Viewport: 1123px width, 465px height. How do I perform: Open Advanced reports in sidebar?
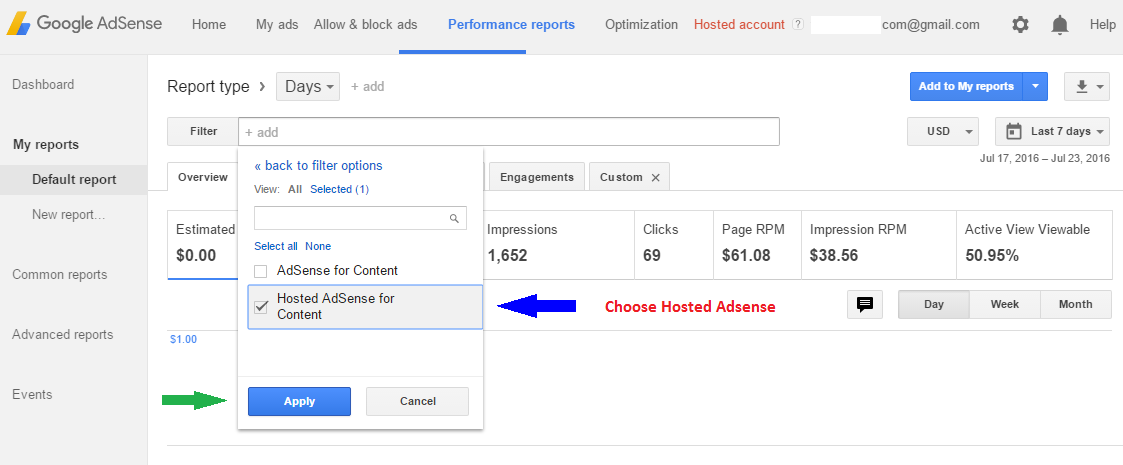[x=62, y=335]
